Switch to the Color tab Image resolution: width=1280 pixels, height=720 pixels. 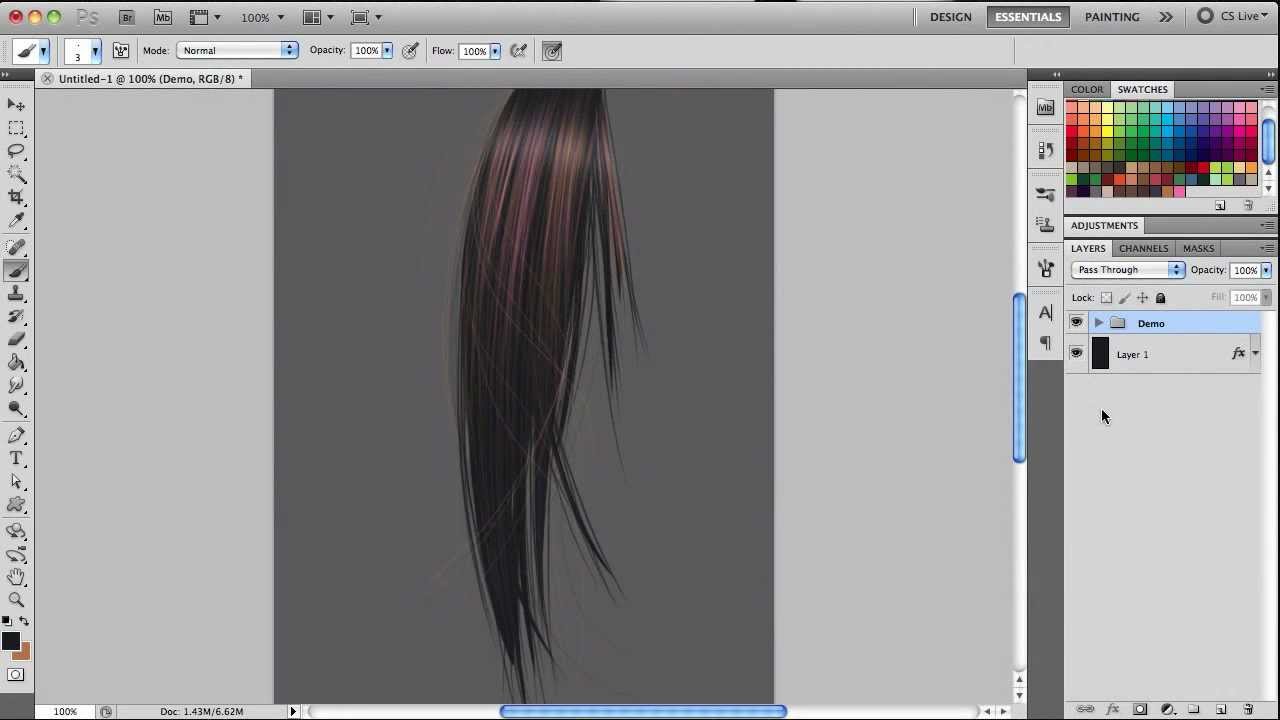point(1087,90)
